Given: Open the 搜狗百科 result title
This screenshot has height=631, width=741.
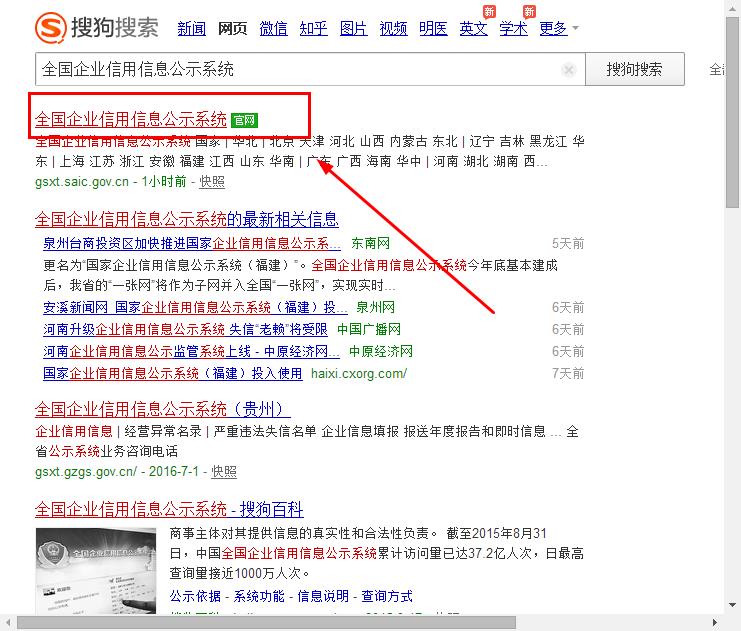Looking at the screenshot, I should (169, 510).
